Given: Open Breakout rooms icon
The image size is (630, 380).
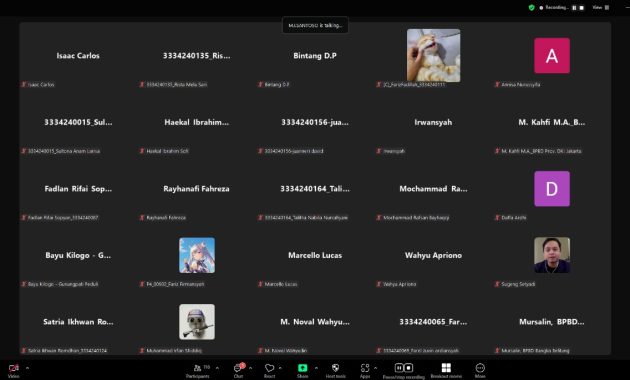Looking at the screenshot, I should [446, 368].
